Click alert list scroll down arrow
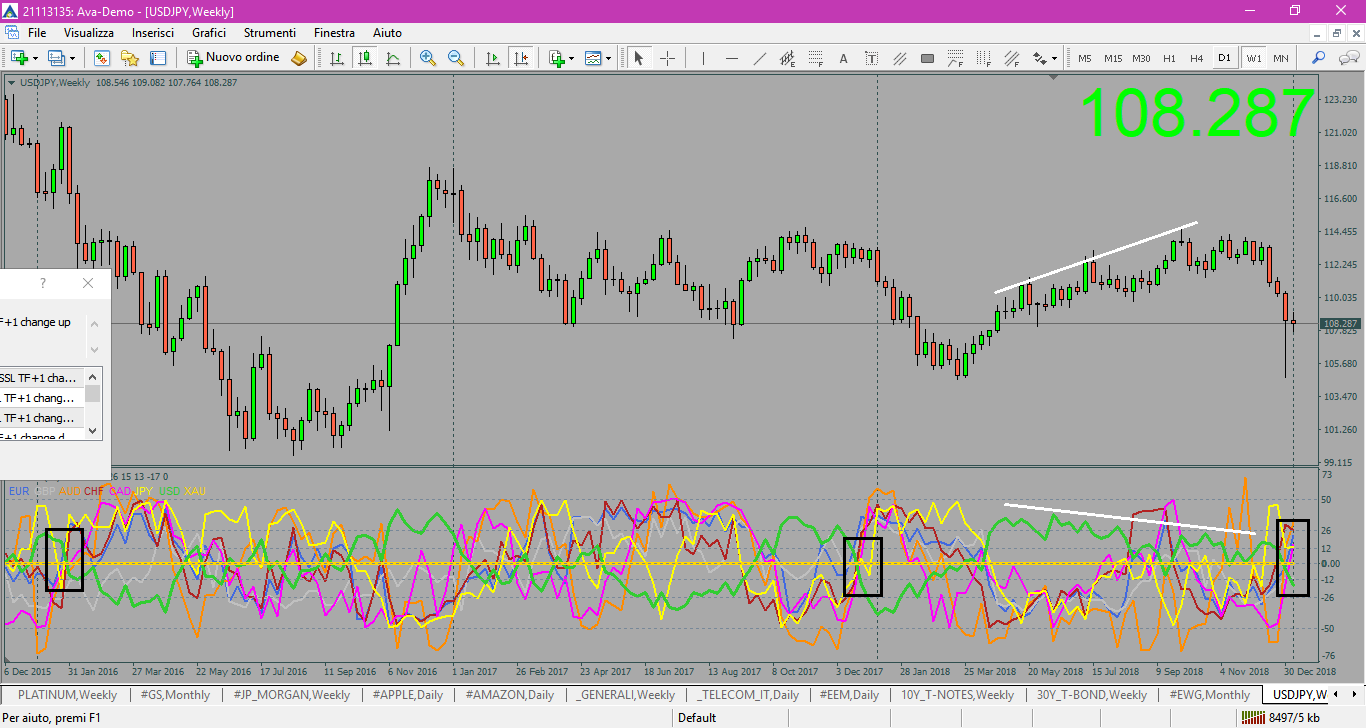1366x728 pixels. (x=93, y=430)
